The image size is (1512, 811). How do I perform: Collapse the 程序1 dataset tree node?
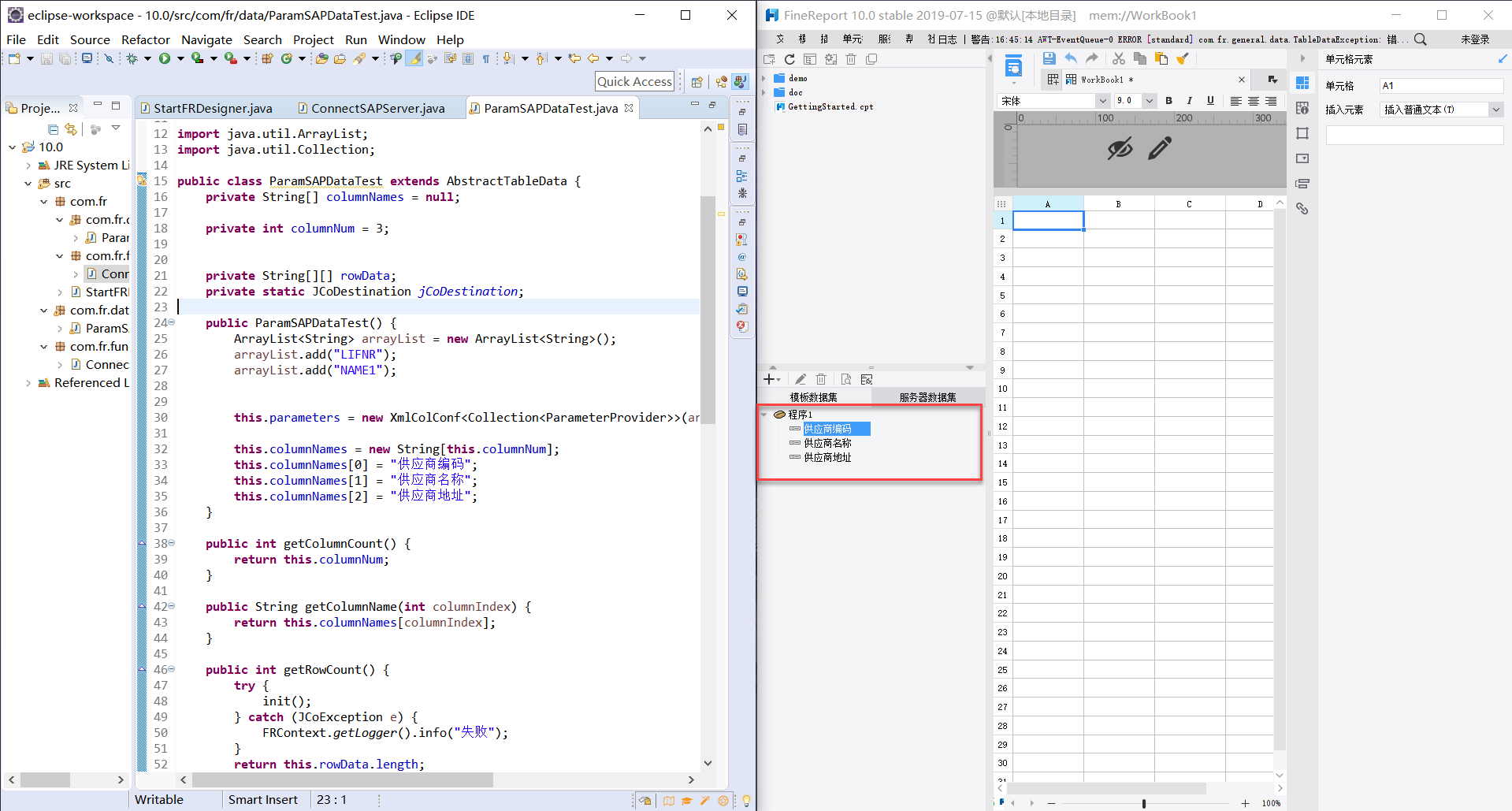coord(764,415)
